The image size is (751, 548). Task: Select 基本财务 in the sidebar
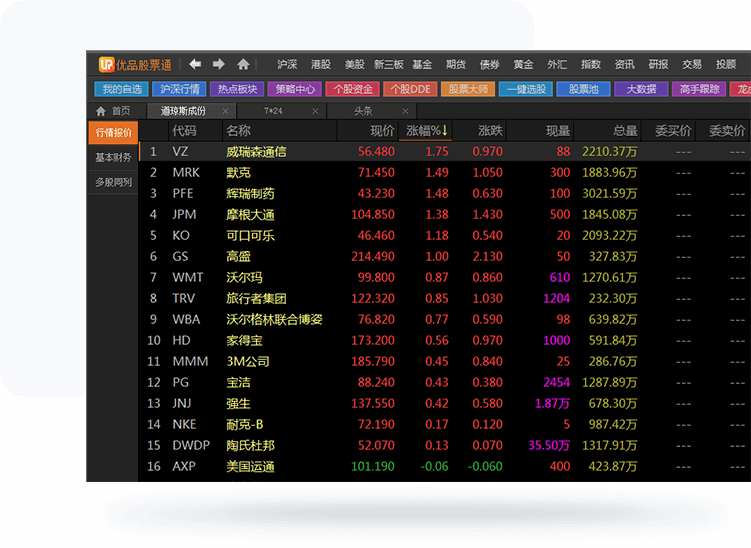114,158
